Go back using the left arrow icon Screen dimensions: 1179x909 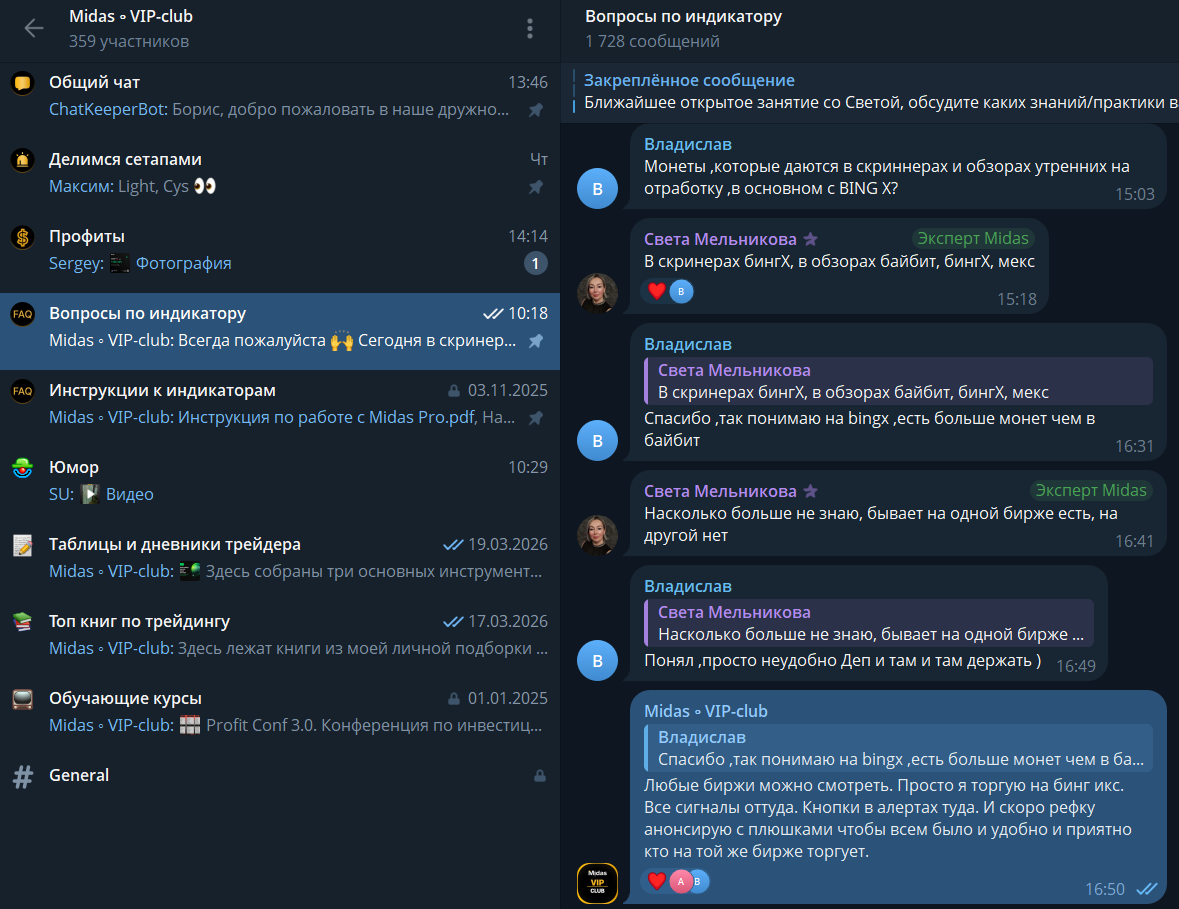(34, 29)
